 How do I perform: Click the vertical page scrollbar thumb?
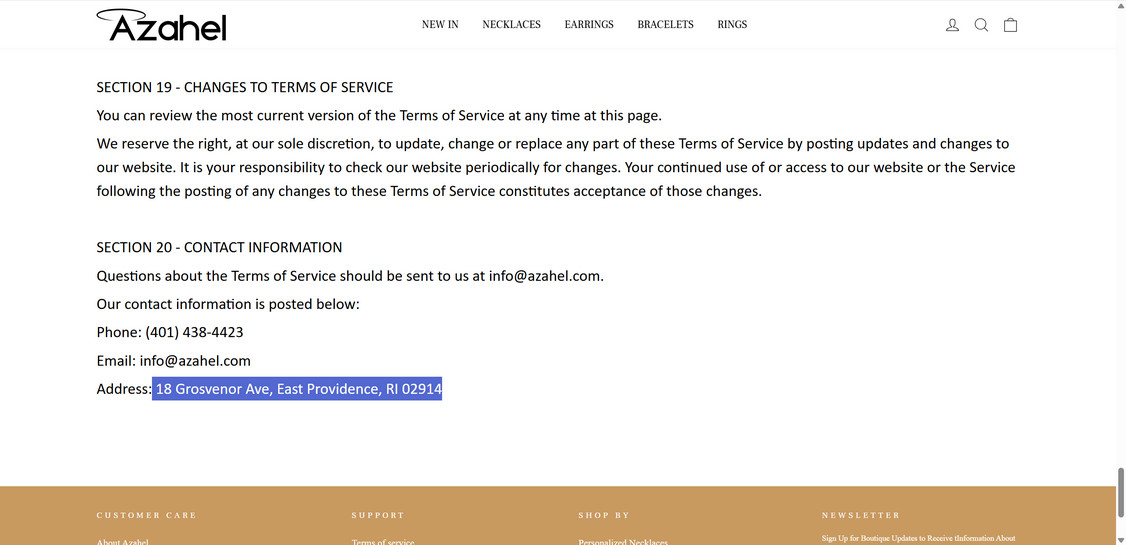[1121, 492]
